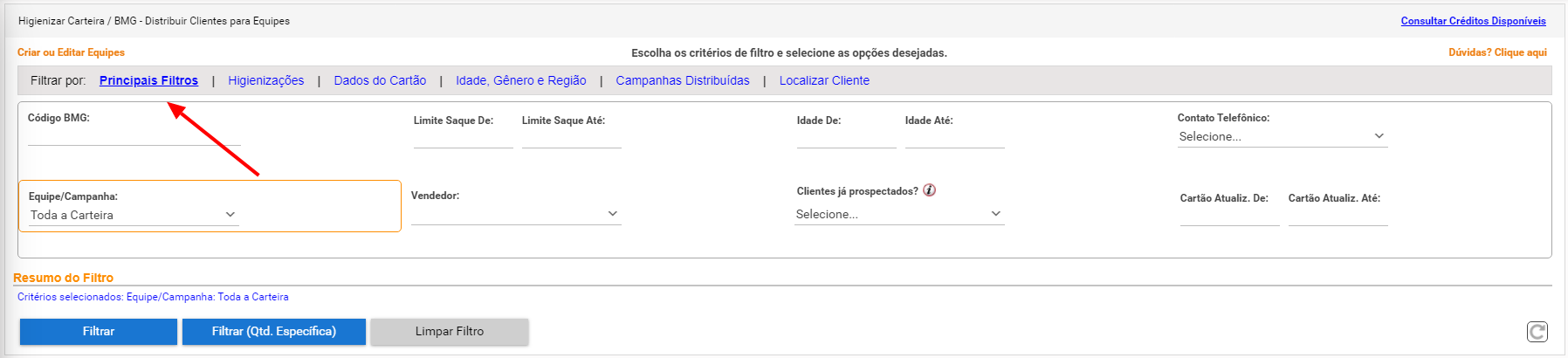Viewport: 1568px width, 358px height.
Task: Click the Limpar Filtro button
Action: 450,332
